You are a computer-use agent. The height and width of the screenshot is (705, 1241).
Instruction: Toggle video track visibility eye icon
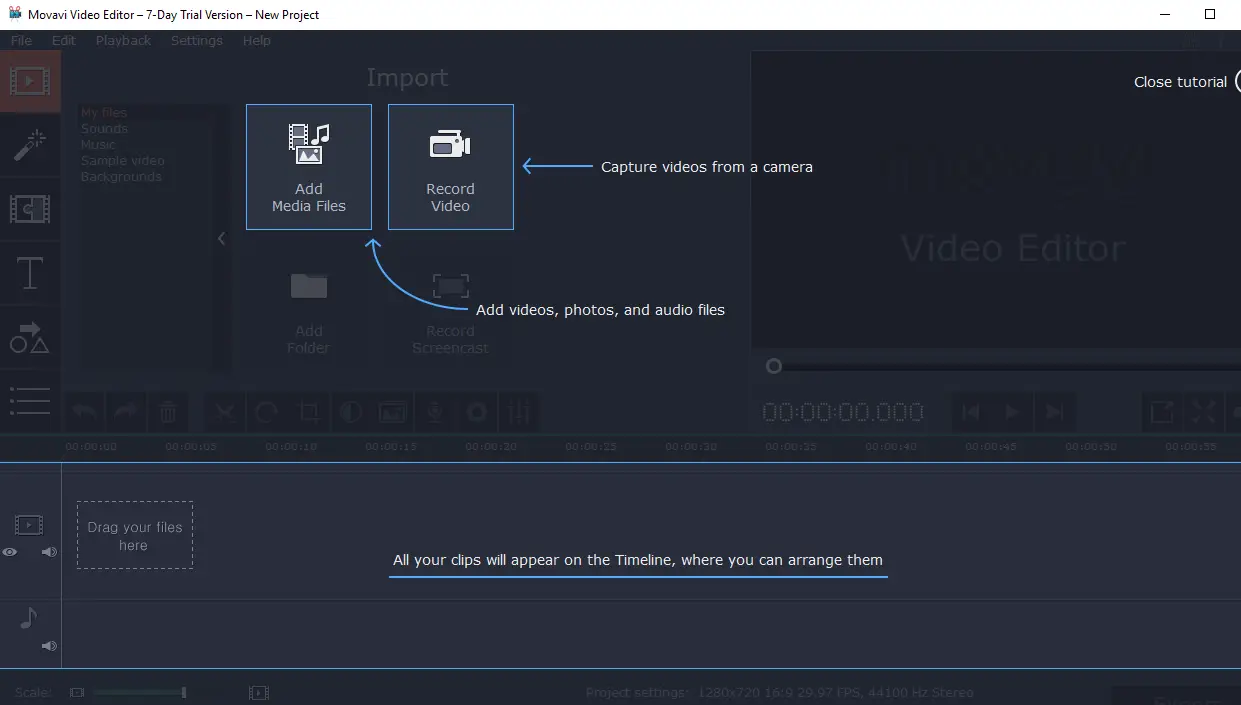10,552
